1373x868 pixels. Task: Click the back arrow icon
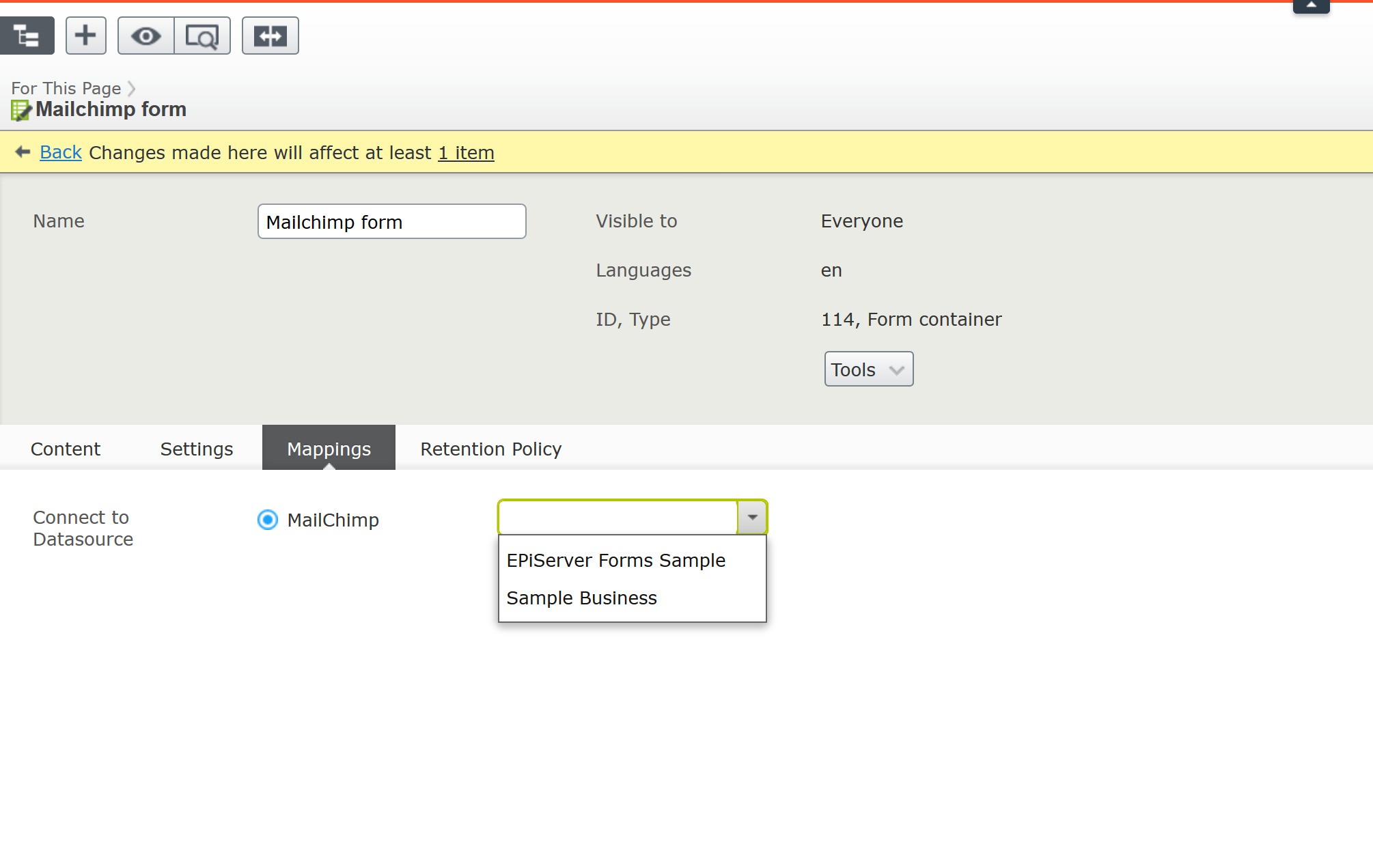point(23,152)
